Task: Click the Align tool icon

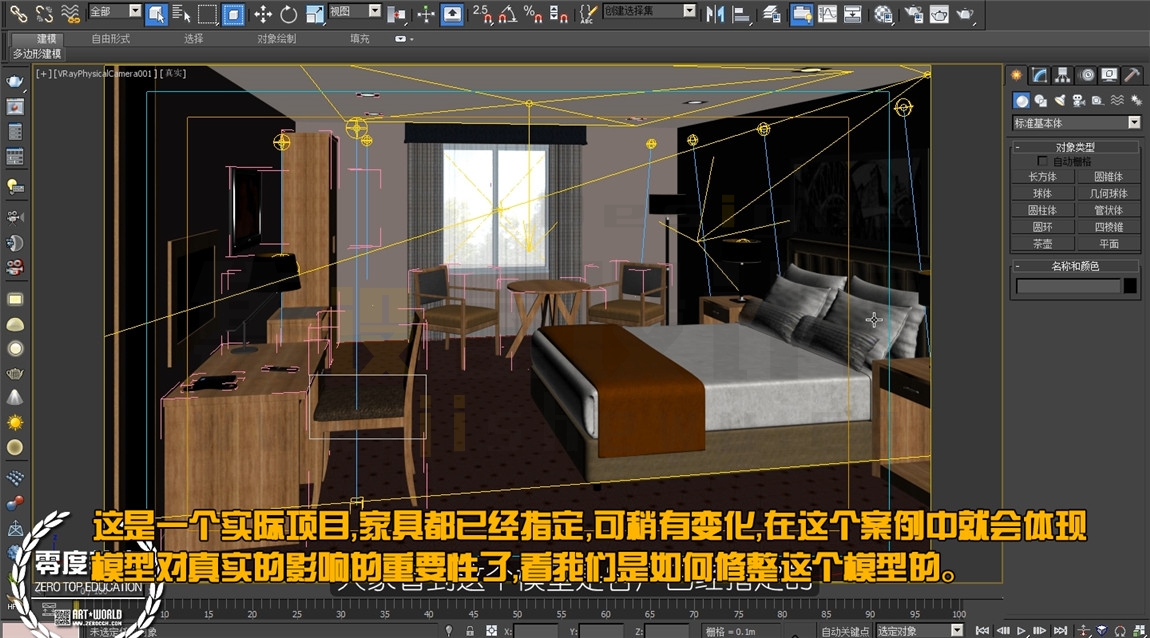Action: [x=741, y=13]
